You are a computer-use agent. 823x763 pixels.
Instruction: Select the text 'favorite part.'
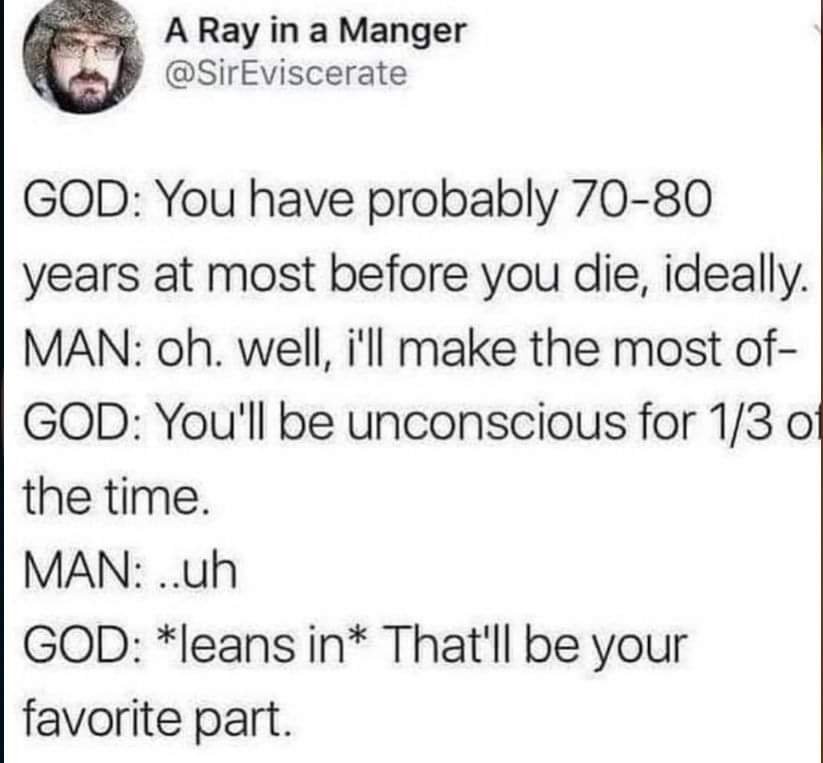click(x=156, y=720)
